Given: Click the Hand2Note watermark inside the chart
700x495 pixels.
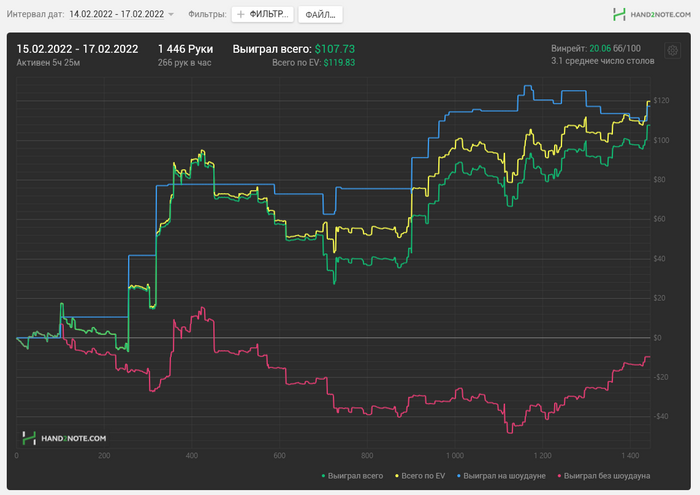Looking at the screenshot, I should [x=64, y=438].
